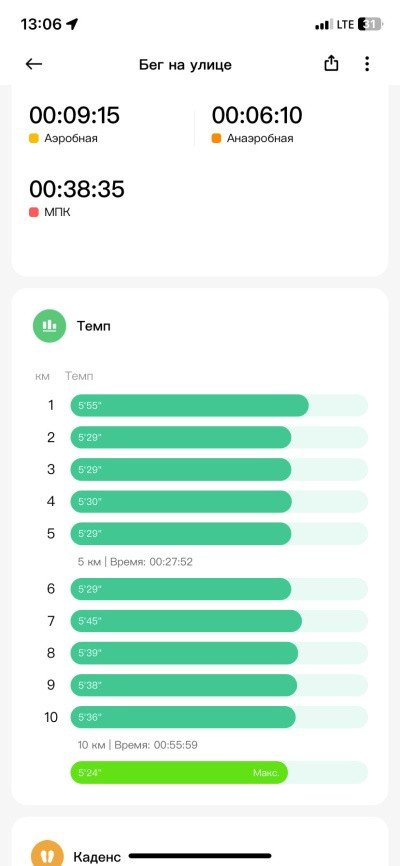
Task: Tap kilometer 4 pace bar 5'30"
Action: (181, 501)
